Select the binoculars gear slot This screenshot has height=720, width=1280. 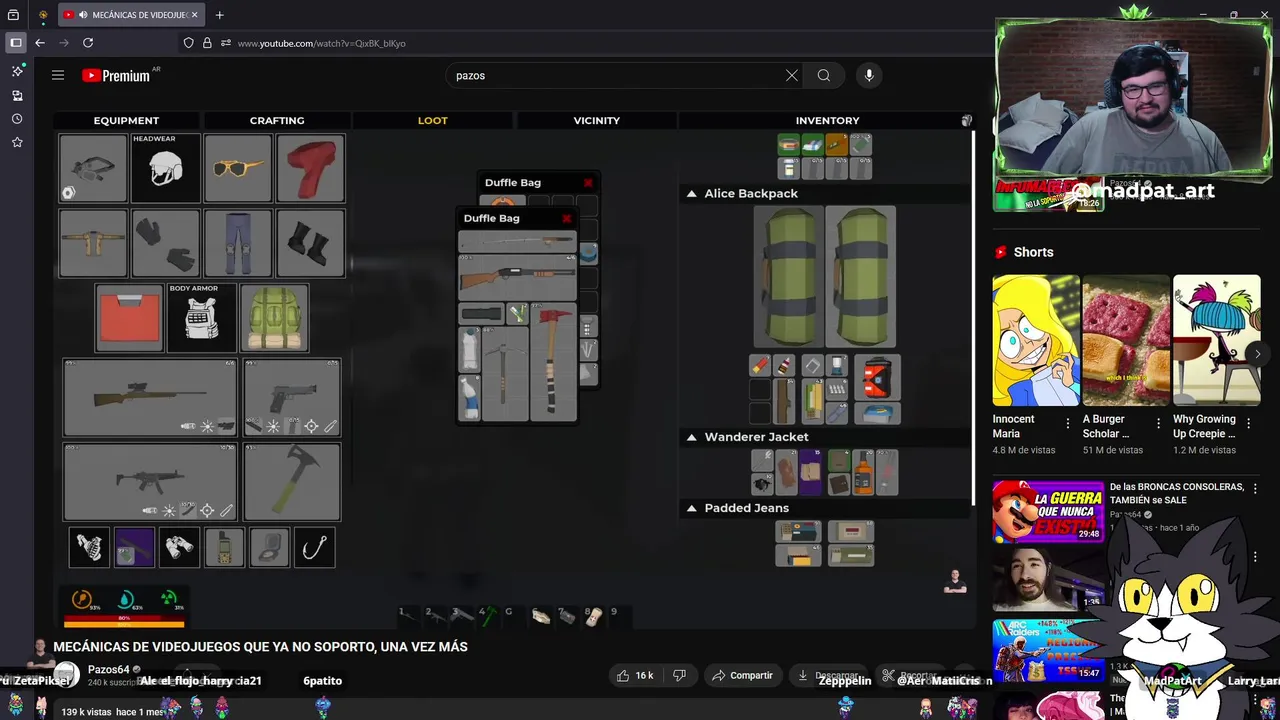(x=179, y=547)
